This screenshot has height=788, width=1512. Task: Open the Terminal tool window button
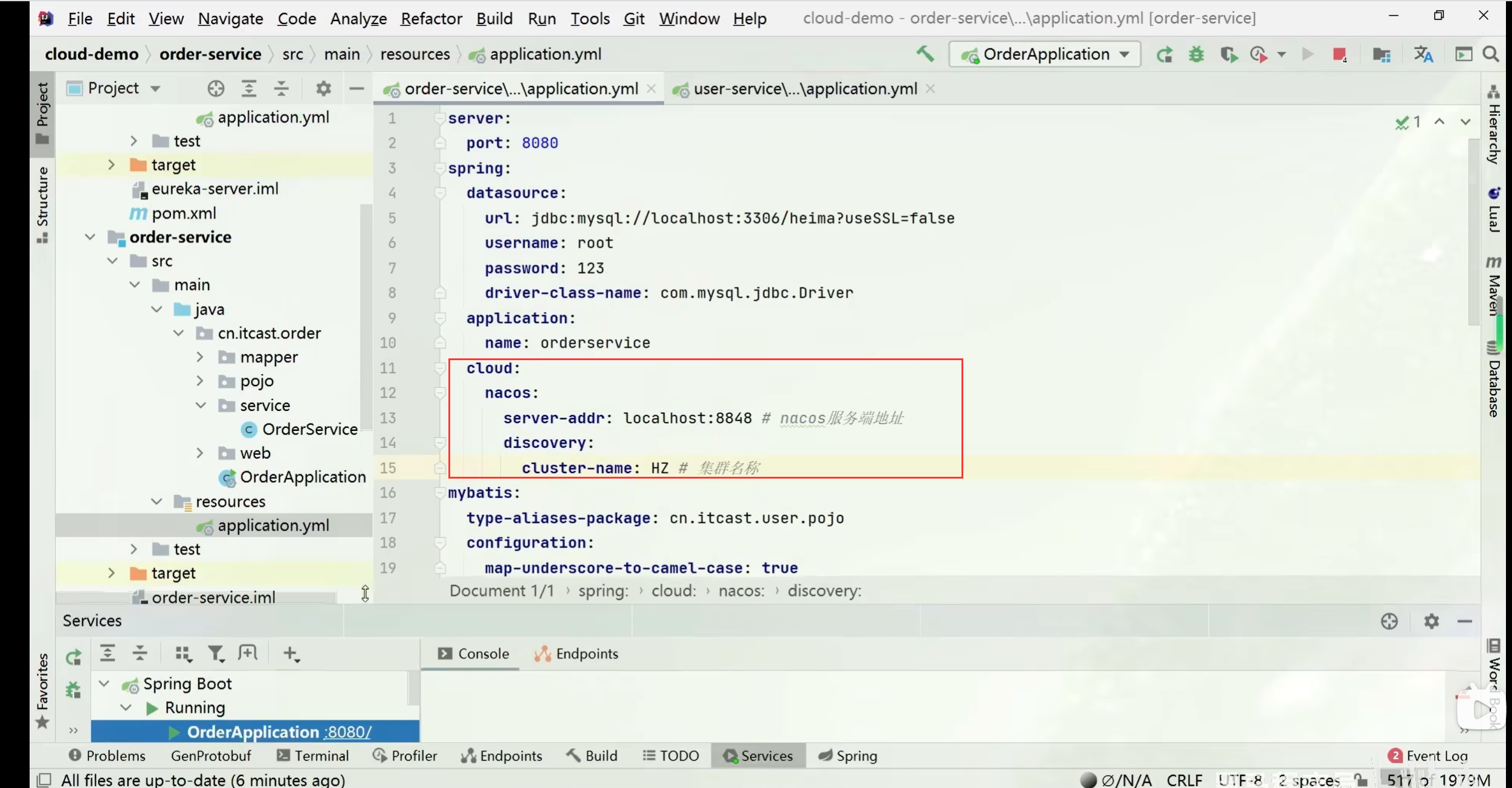coord(313,755)
